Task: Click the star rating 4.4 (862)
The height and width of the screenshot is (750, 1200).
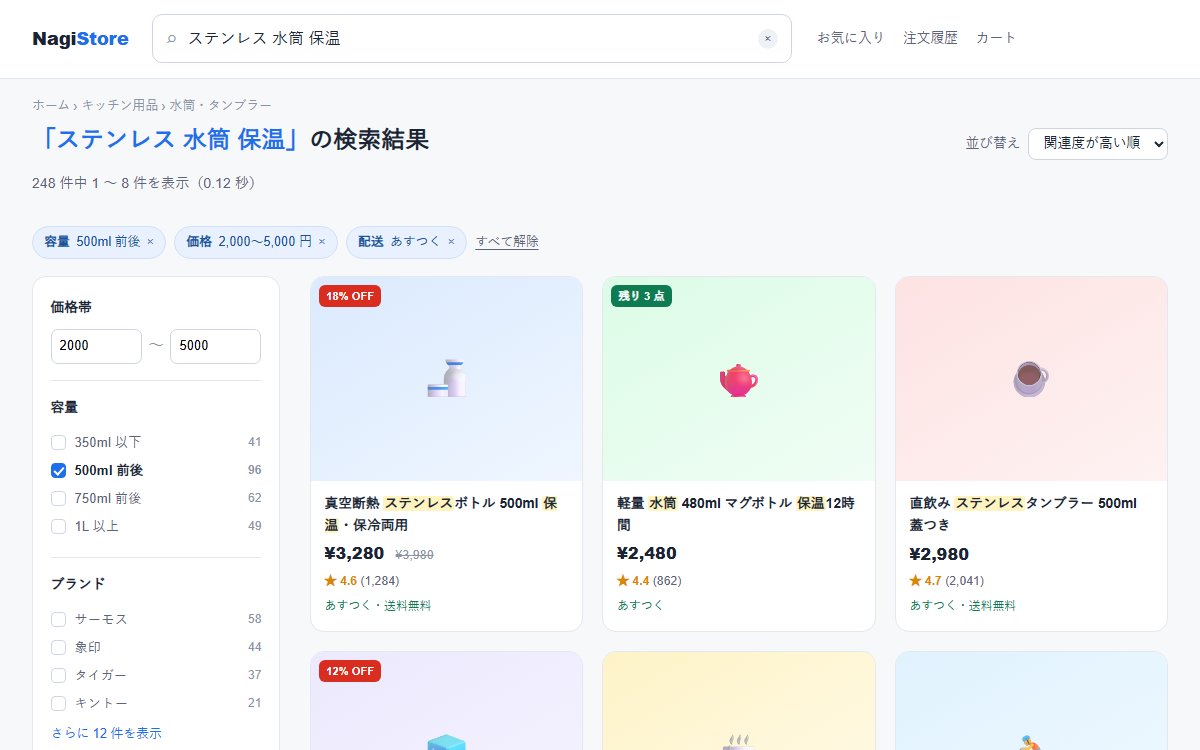Action: [x=649, y=581]
